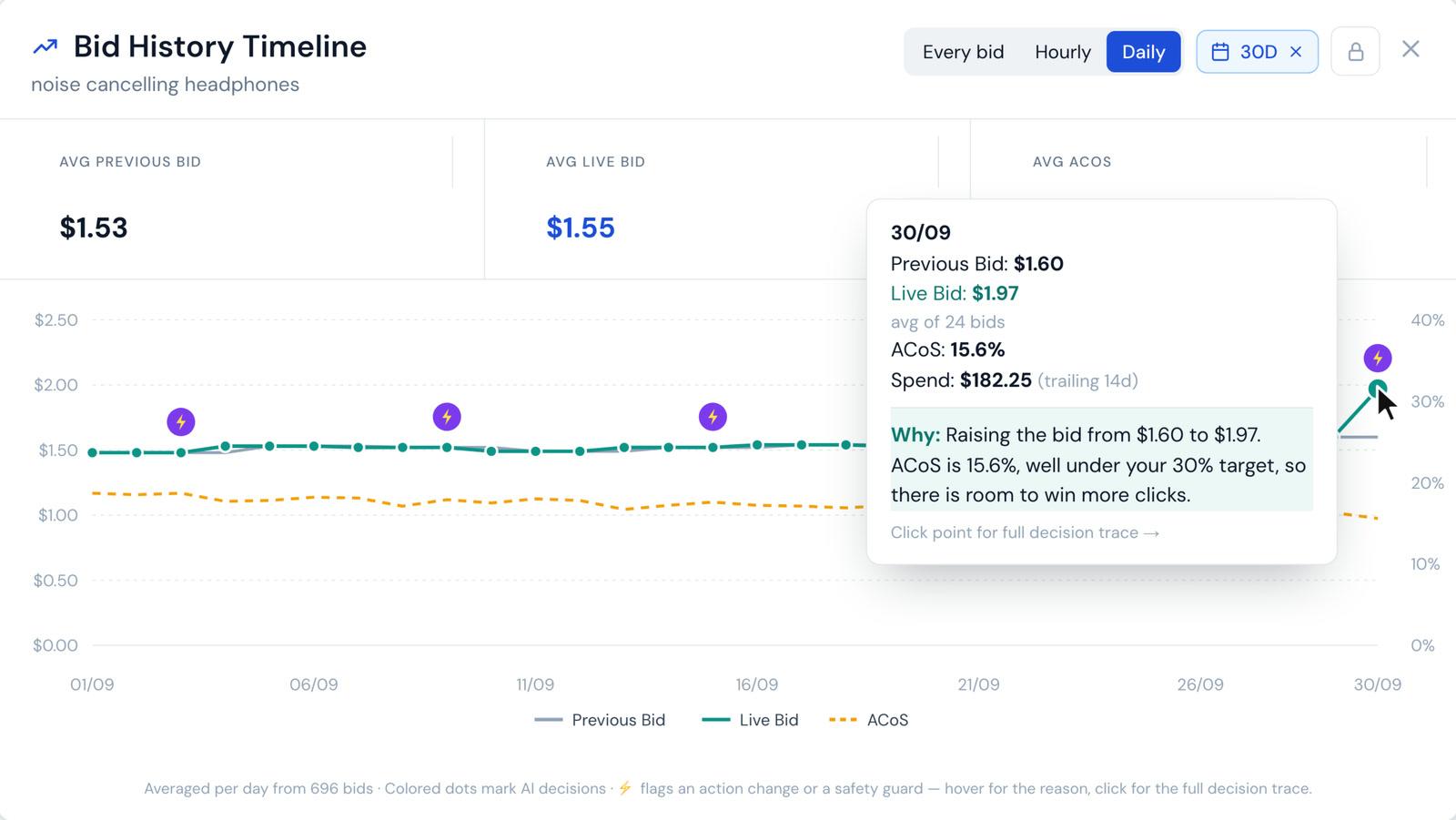Click the Spend $182.25 tooltip line

(1014, 380)
